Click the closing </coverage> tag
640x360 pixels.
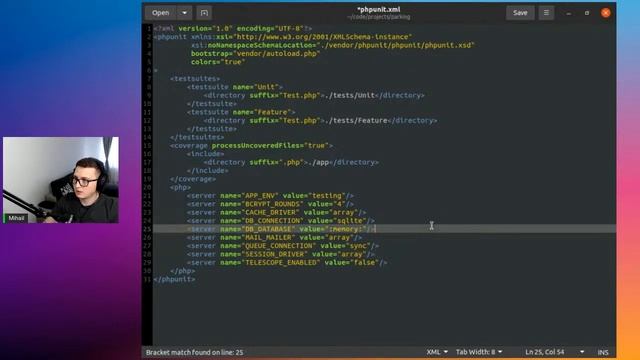click(x=193, y=179)
